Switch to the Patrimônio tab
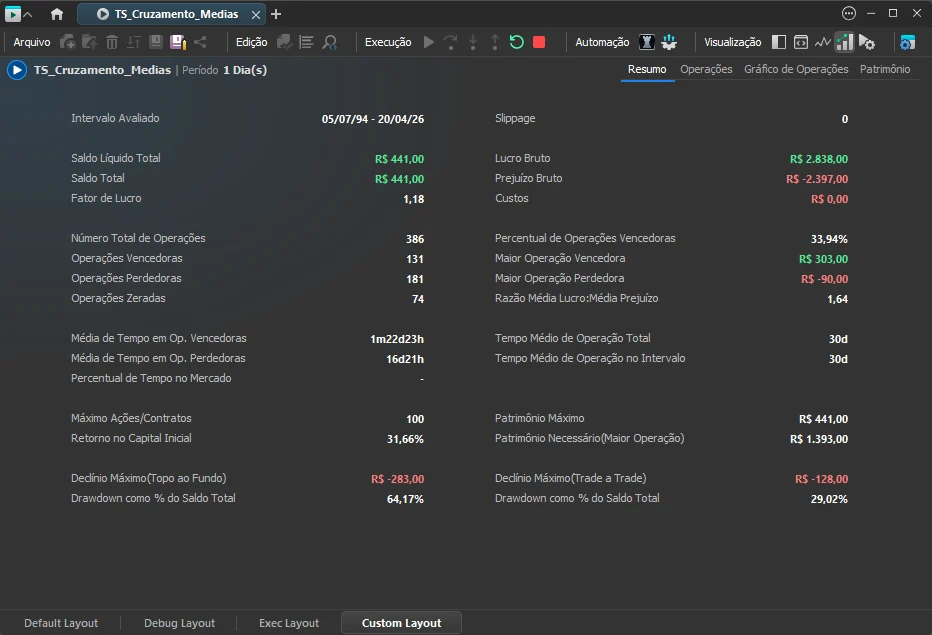The height and width of the screenshot is (635, 932). coord(884,70)
